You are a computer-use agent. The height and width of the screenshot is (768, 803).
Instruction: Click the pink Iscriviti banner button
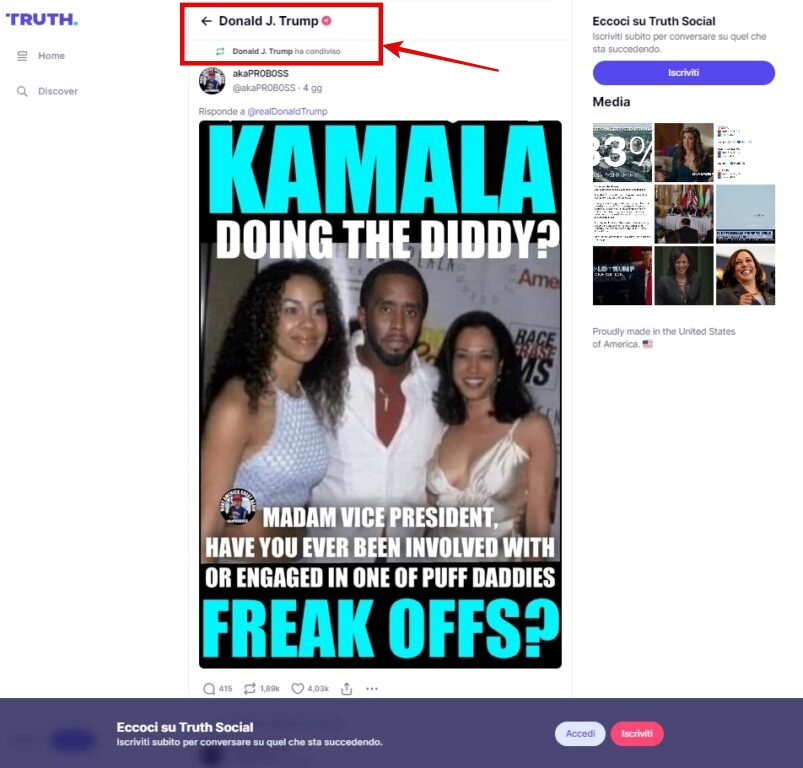[x=637, y=734]
